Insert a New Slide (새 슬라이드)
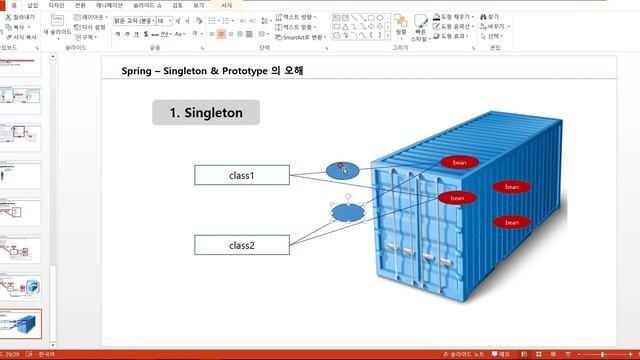The image size is (640, 360). [x=57, y=27]
